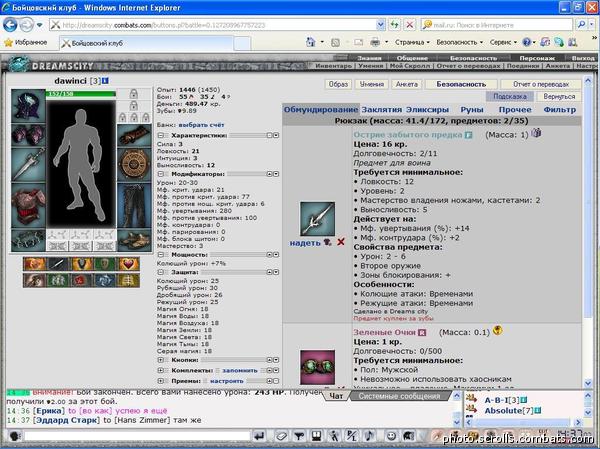Select the equipped dark pants slot
Viewport: 600px width, 449px height.
coord(134,206)
